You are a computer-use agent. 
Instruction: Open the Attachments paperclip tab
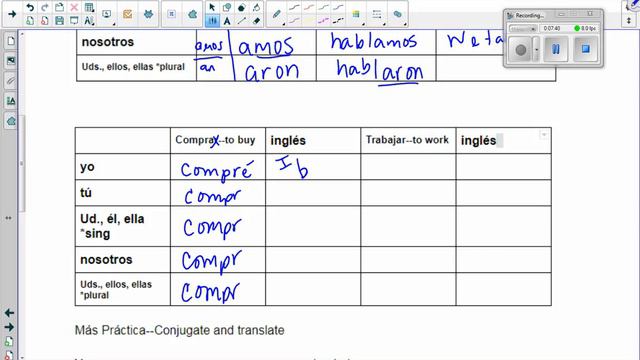(x=11, y=81)
